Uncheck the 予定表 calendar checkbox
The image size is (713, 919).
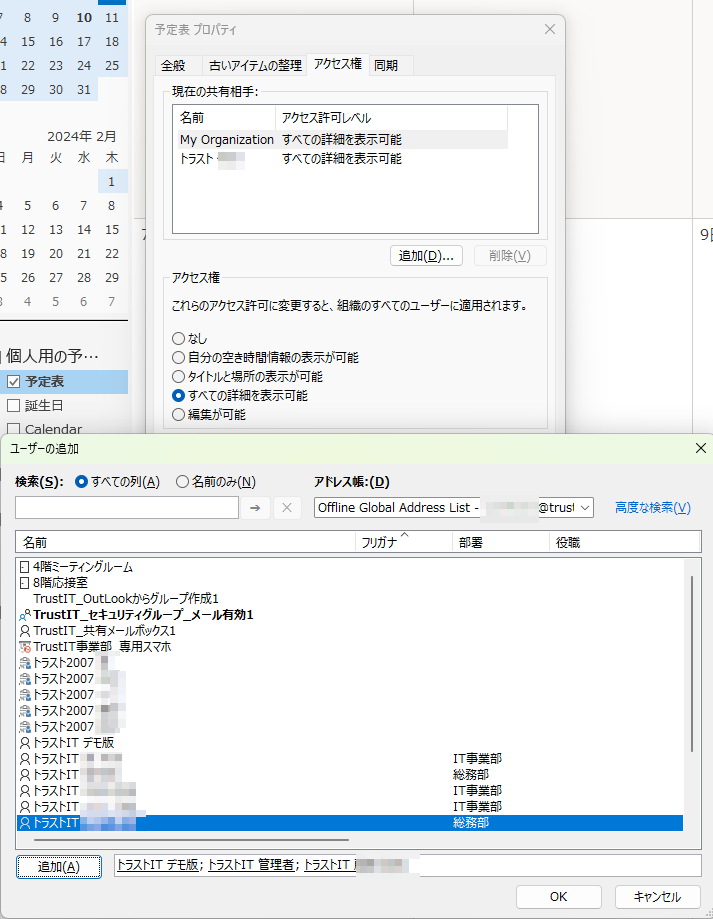click(x=14, y=381)
